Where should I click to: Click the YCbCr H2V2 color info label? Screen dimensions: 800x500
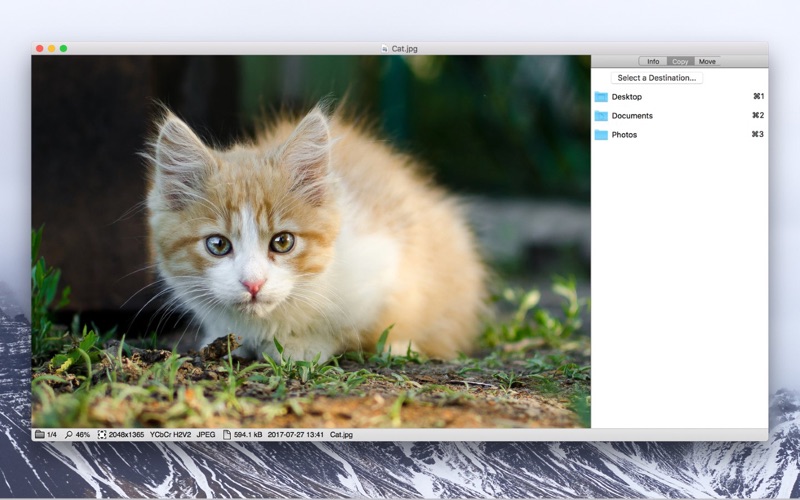[170, 435]
